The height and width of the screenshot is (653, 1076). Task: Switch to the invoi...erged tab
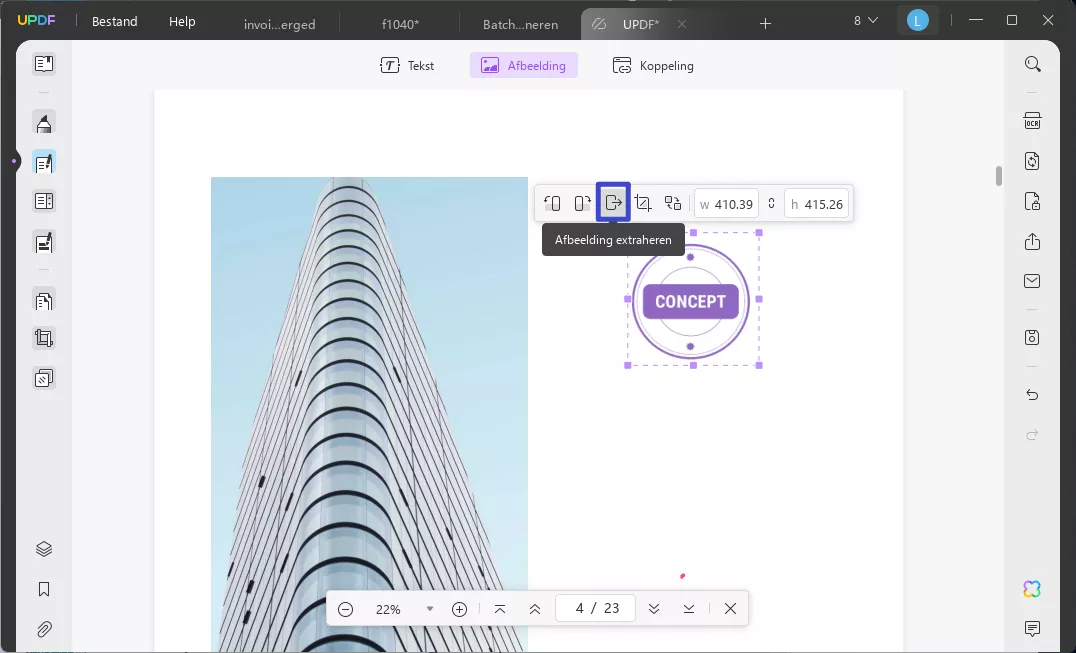coord(279,24)
